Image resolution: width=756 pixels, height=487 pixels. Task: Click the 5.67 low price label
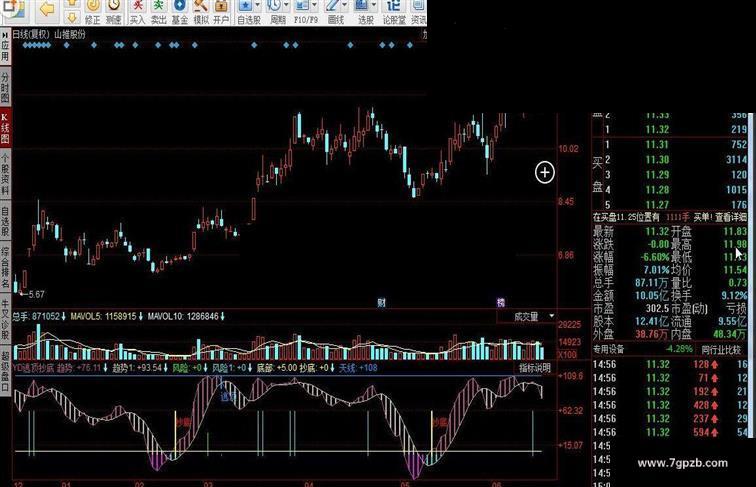point(37,294)
